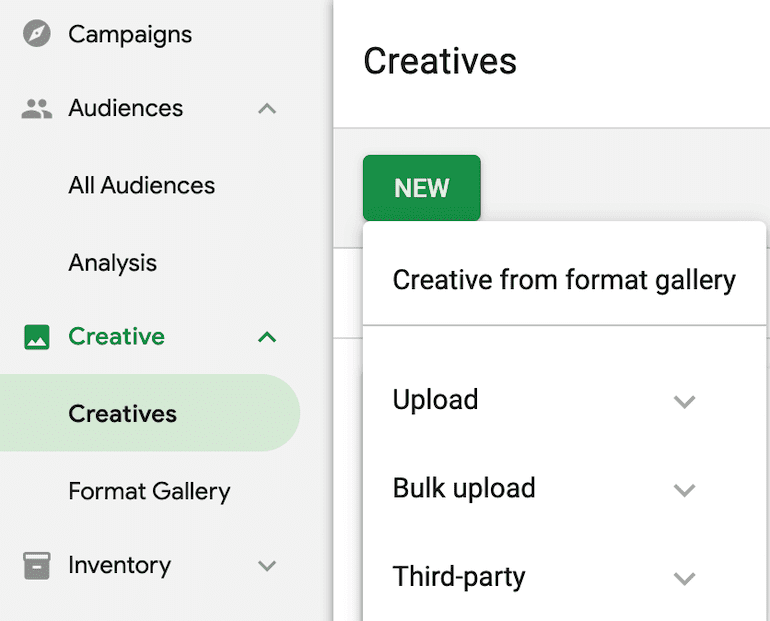Click the Inventory archive box icon

[x=37, y=566]
